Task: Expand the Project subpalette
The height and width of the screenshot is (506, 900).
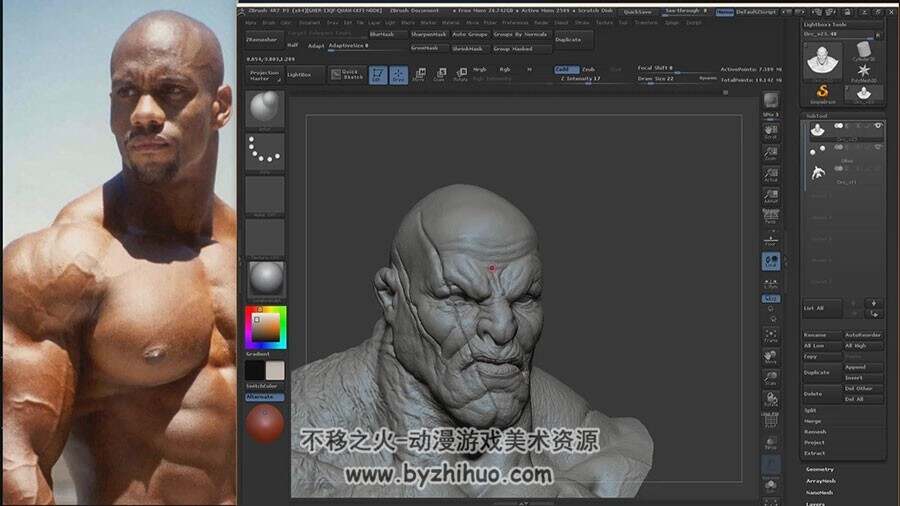Action: [x=814, y=442]
